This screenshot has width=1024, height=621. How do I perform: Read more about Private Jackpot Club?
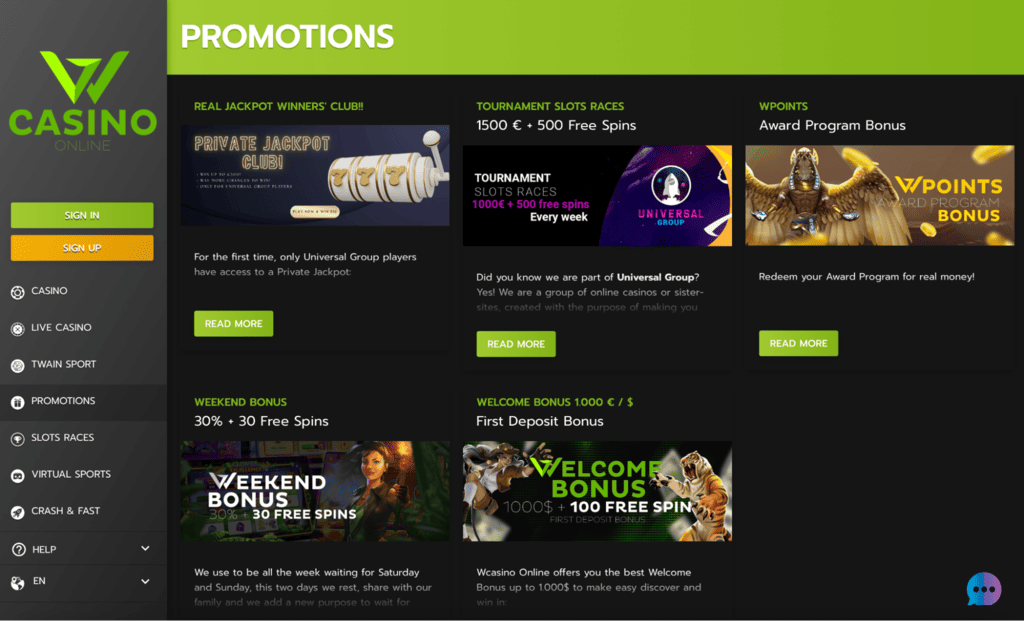coord(234,323)
